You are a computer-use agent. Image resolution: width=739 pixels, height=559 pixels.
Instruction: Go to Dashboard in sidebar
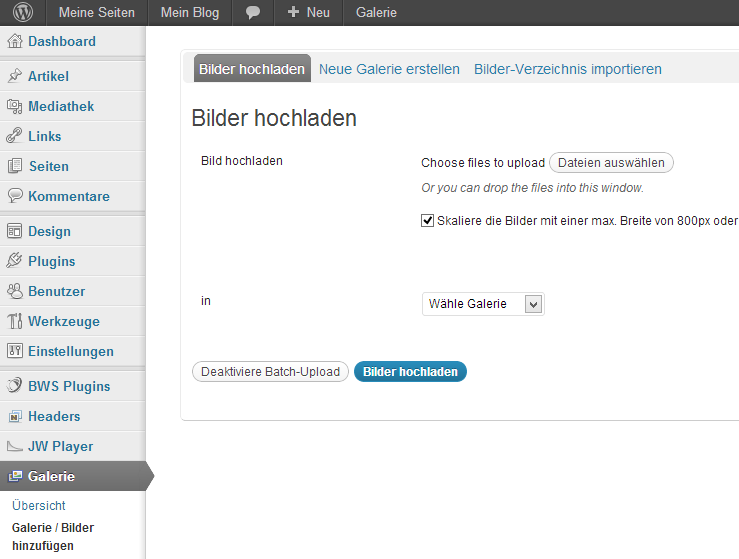coord(62,41)
